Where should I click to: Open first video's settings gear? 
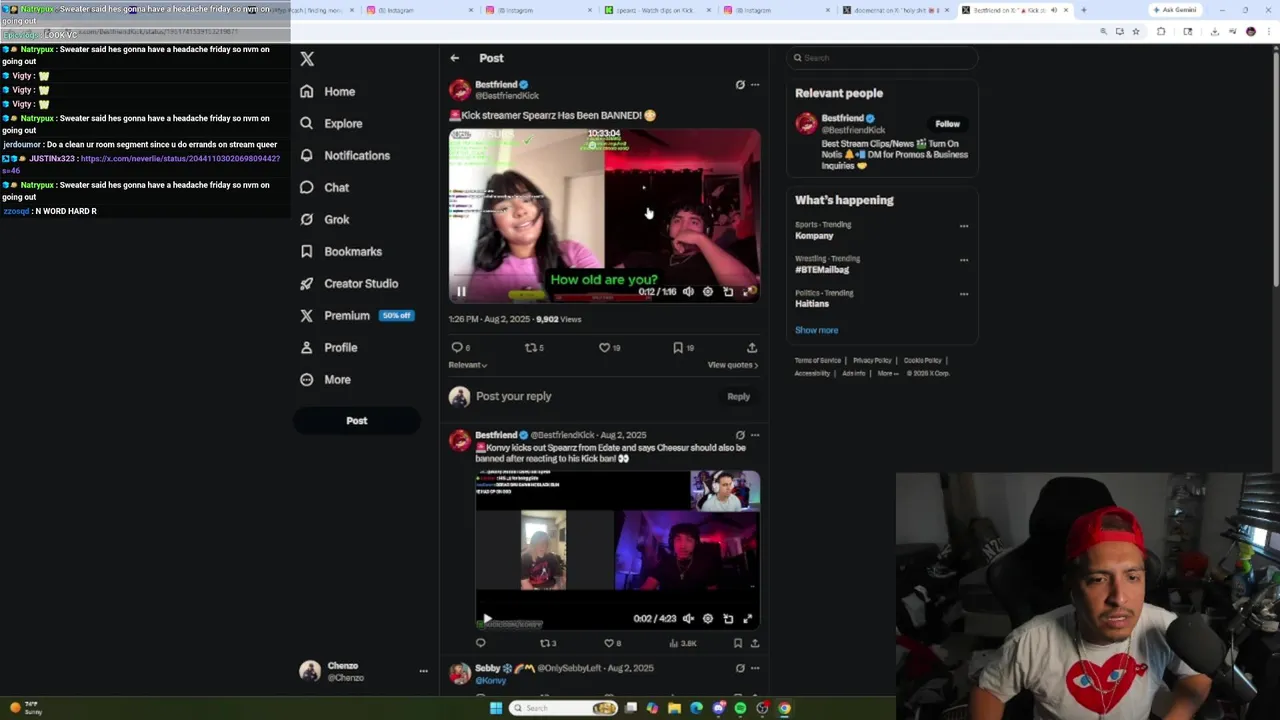pos(708,292)
